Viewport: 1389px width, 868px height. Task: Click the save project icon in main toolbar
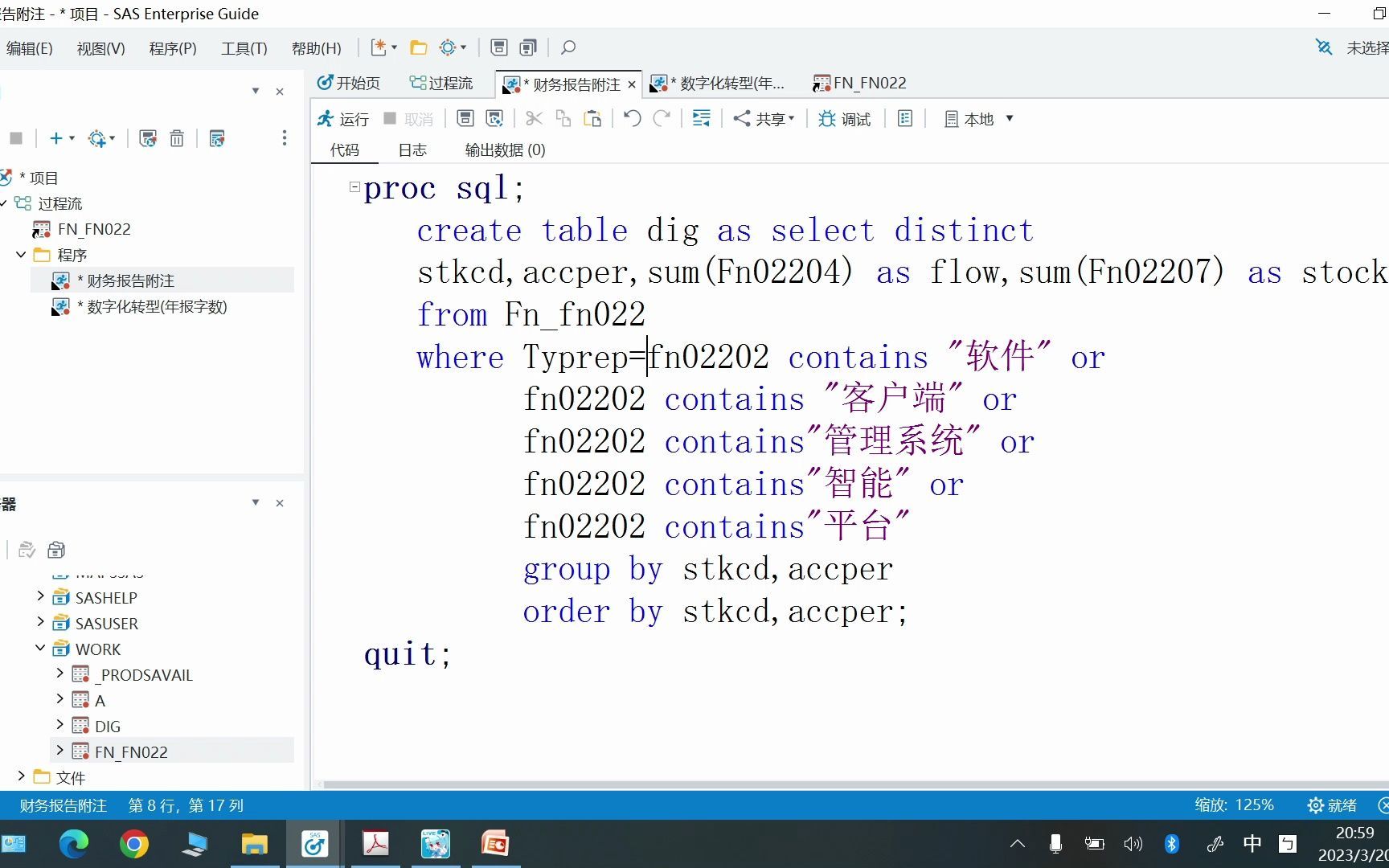[x=499, y=47]
